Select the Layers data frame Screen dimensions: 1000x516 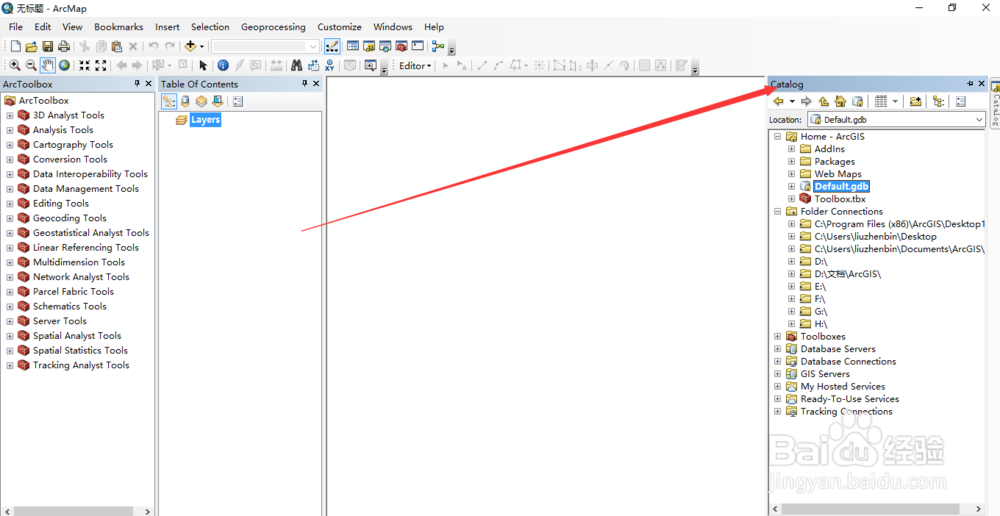click(x=205, y=120)
